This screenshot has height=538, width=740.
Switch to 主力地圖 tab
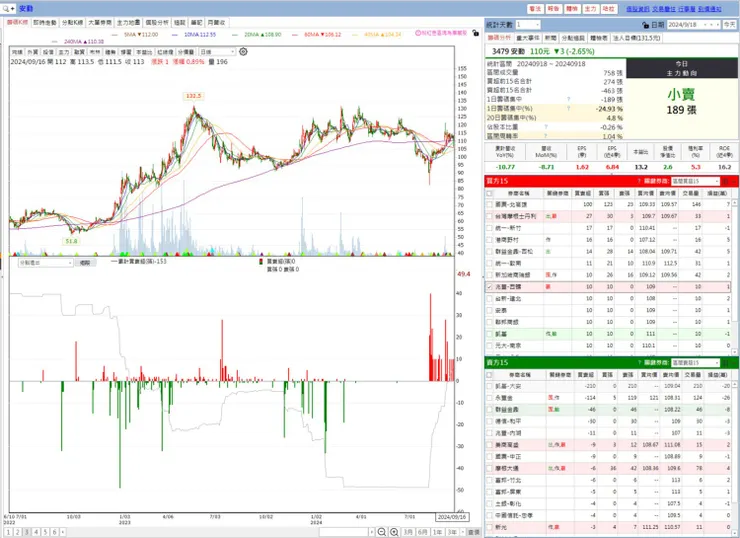(x=128, y=23)
